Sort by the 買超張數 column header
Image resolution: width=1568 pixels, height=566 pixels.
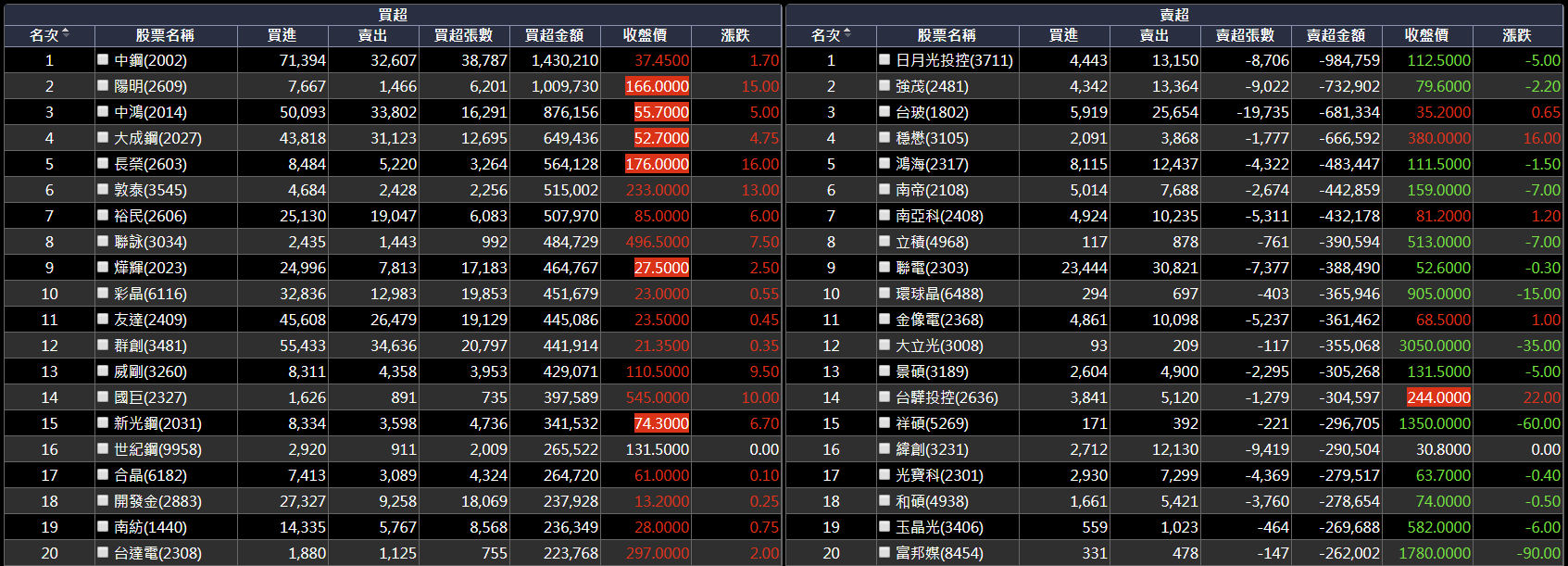click(464, 35)
